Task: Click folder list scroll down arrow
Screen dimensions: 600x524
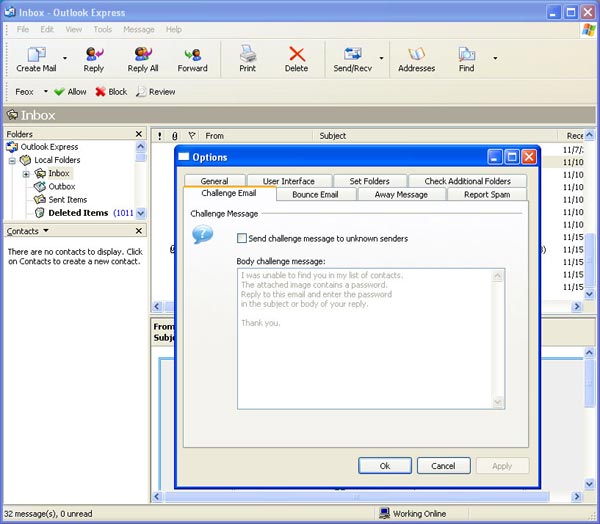Action: 141,213
